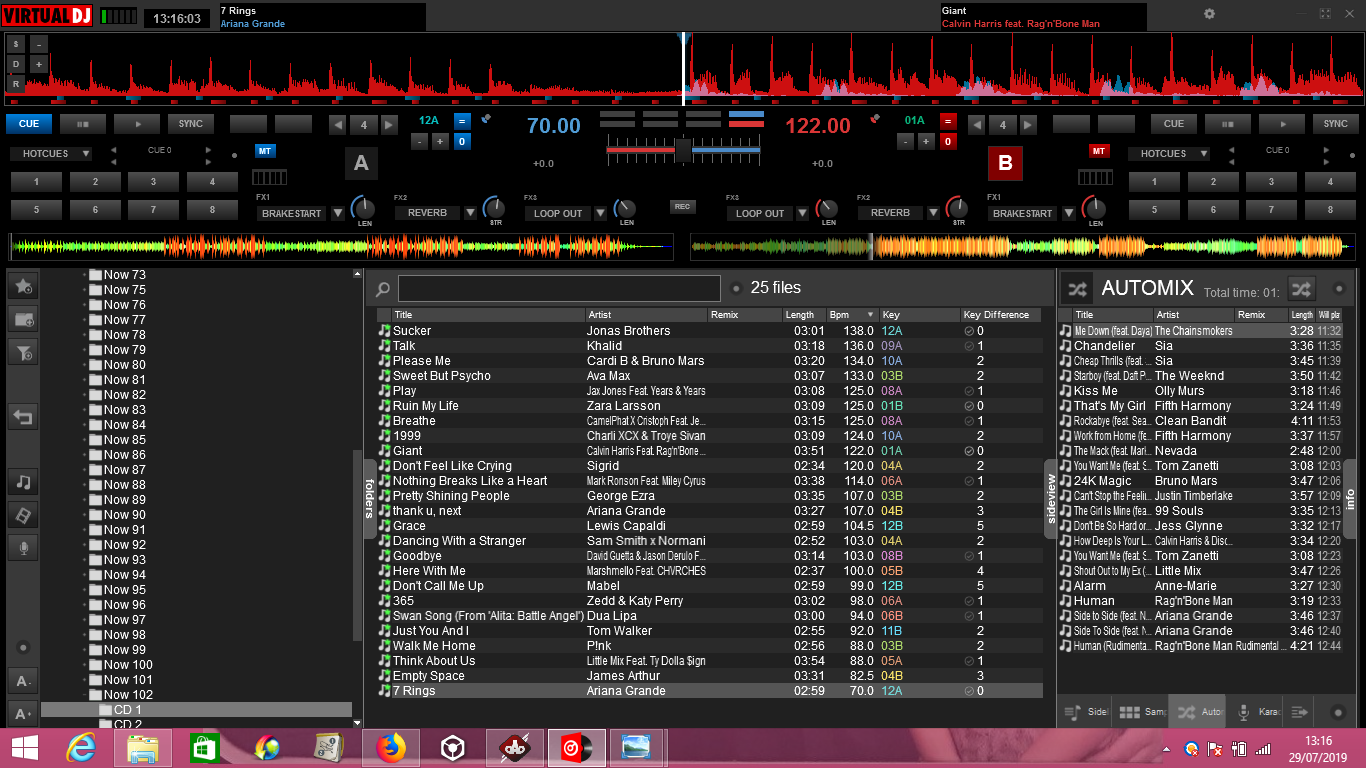
Task: Click deck B CUE button
Action: click(x=1174, y=124)
